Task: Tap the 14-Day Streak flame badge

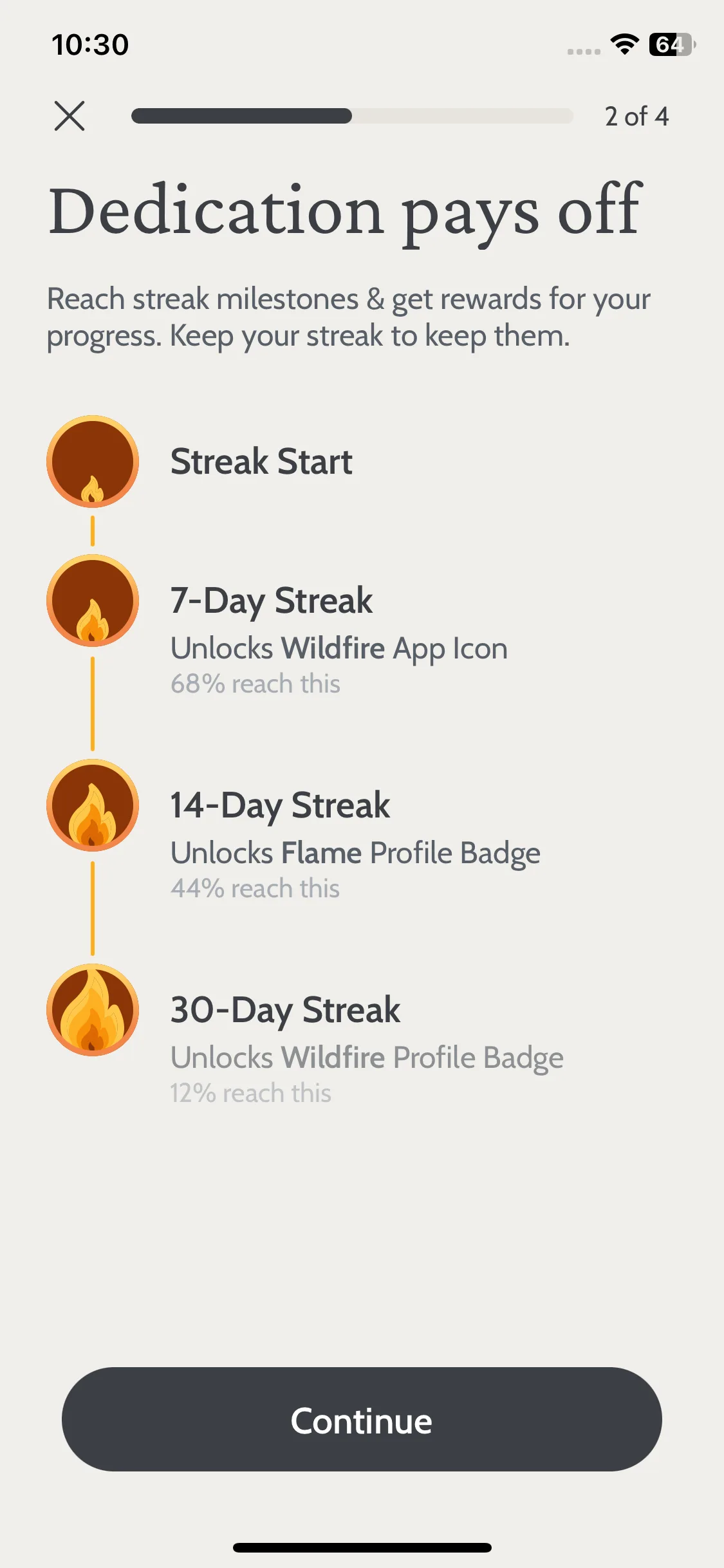Action: pos(93,805)
